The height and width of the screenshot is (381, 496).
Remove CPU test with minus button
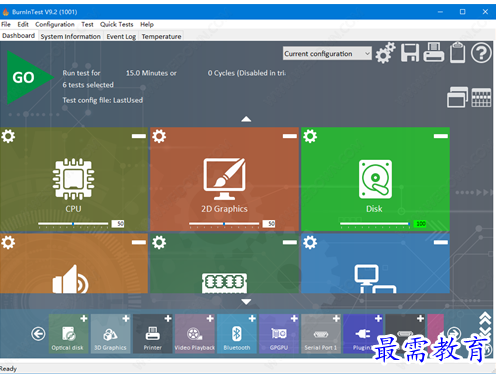click(139, 136)
